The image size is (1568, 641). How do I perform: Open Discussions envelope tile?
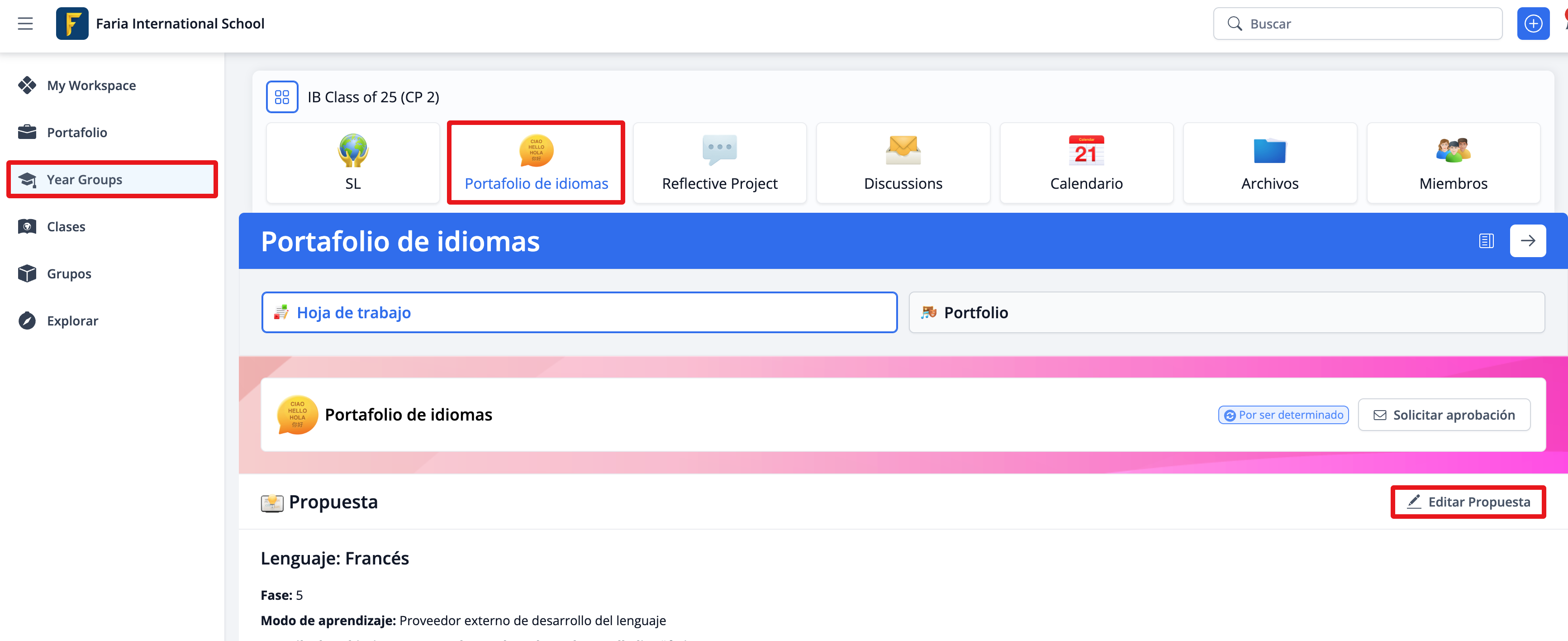pyautogui.click(x=903, y=163)
